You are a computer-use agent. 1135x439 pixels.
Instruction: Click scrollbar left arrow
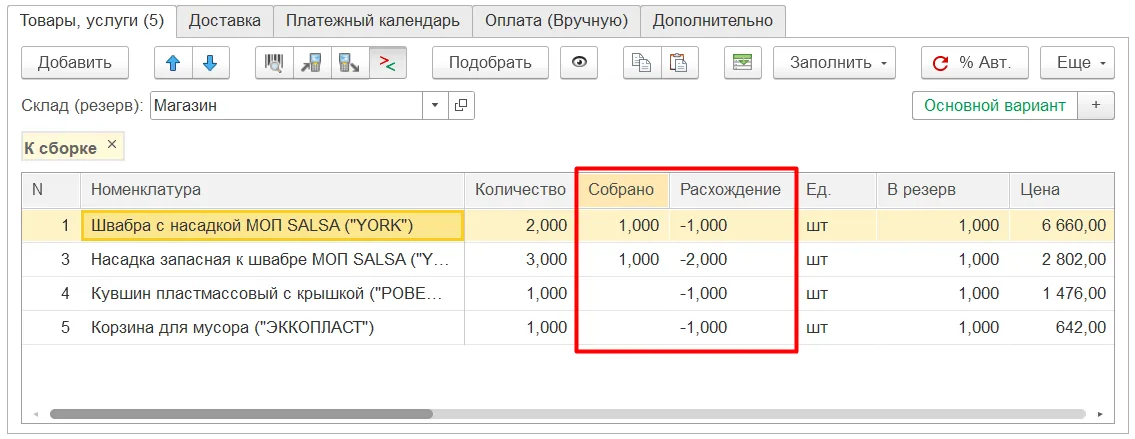[35, 414]
